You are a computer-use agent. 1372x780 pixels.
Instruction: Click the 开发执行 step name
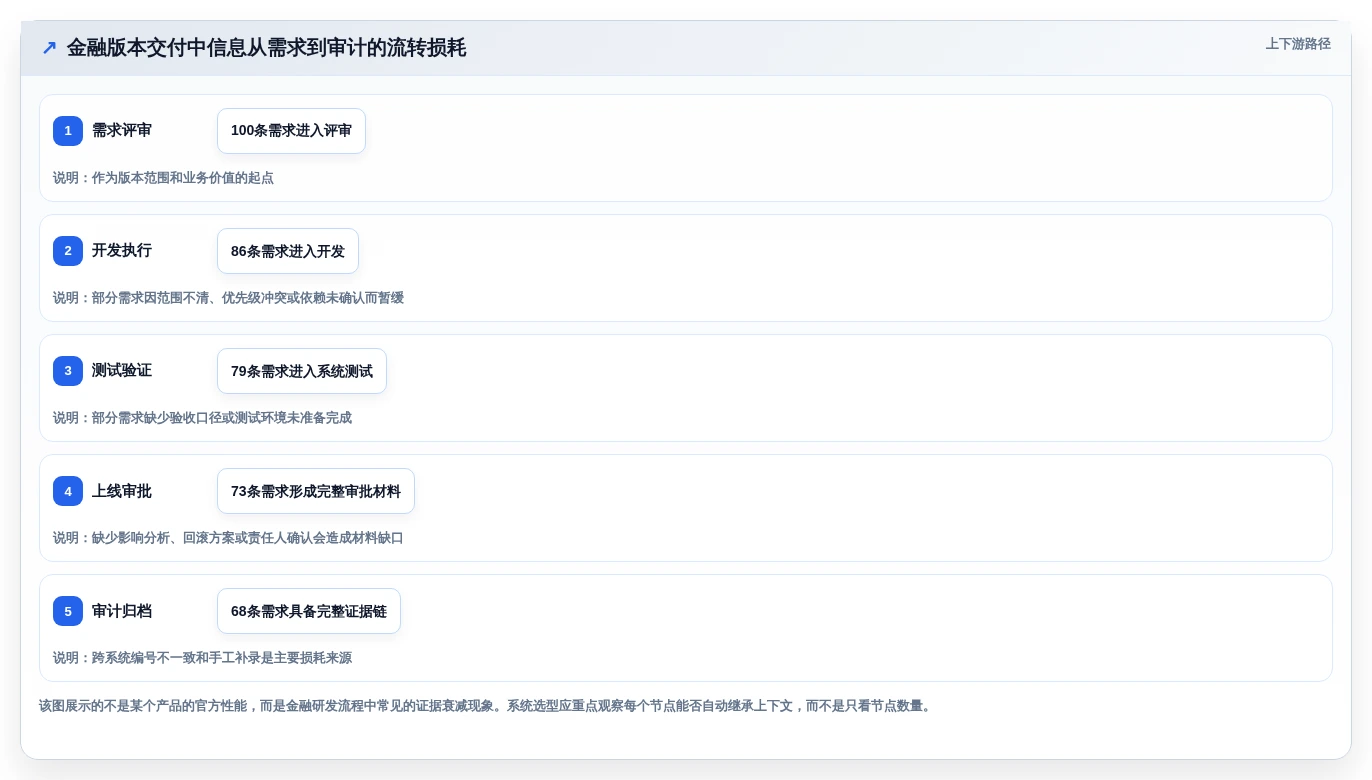point(122,251)
